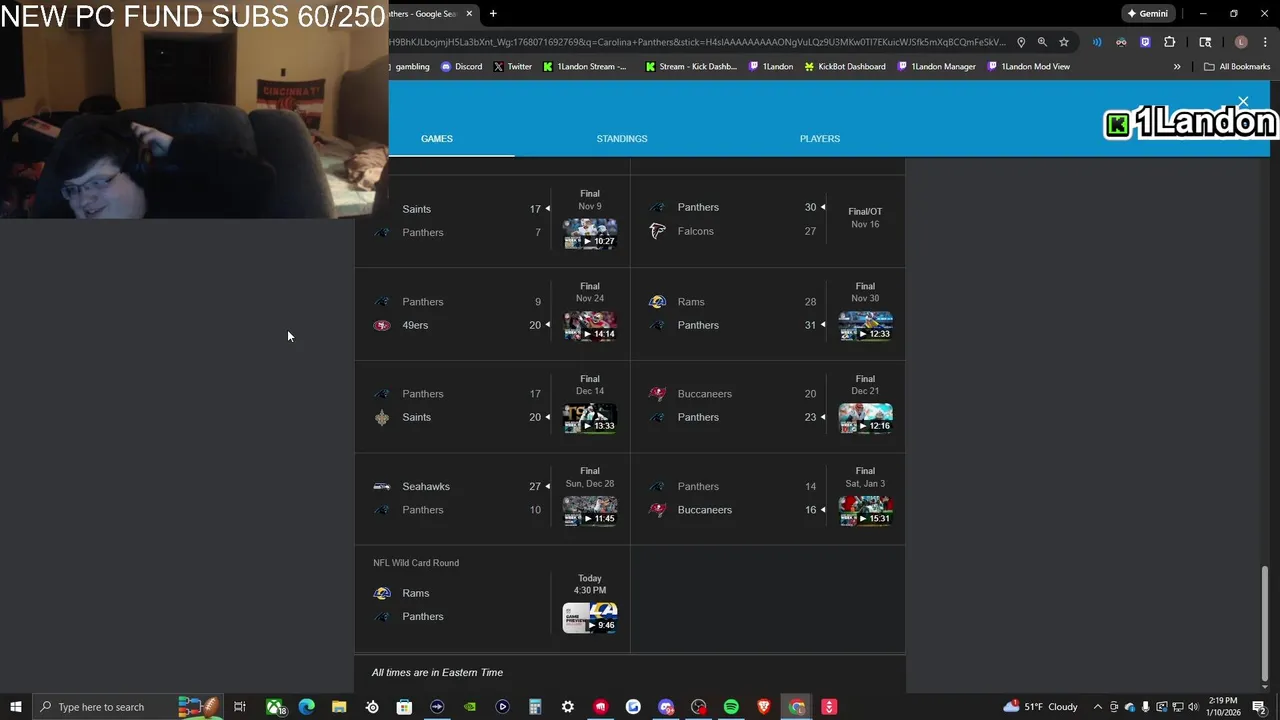
Task: Open Task View on the taskbar
Action: point(240,707)
